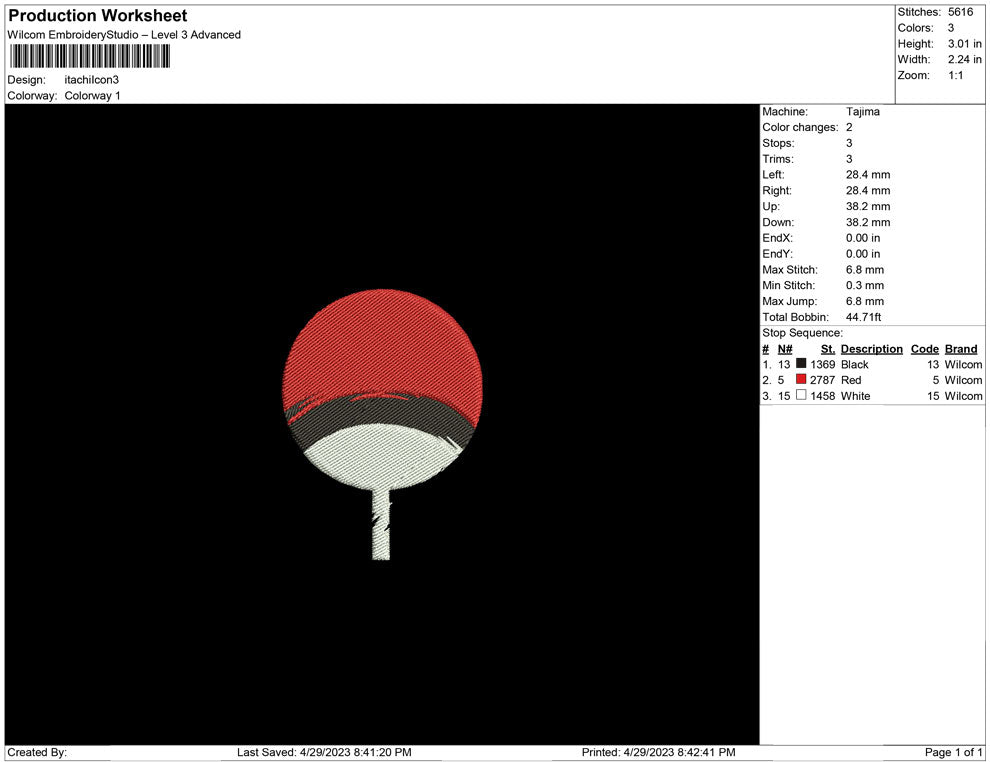Click the Up value '38.2 mm'
The width and height of the screenshot is (990, 762).
(868, 206)
